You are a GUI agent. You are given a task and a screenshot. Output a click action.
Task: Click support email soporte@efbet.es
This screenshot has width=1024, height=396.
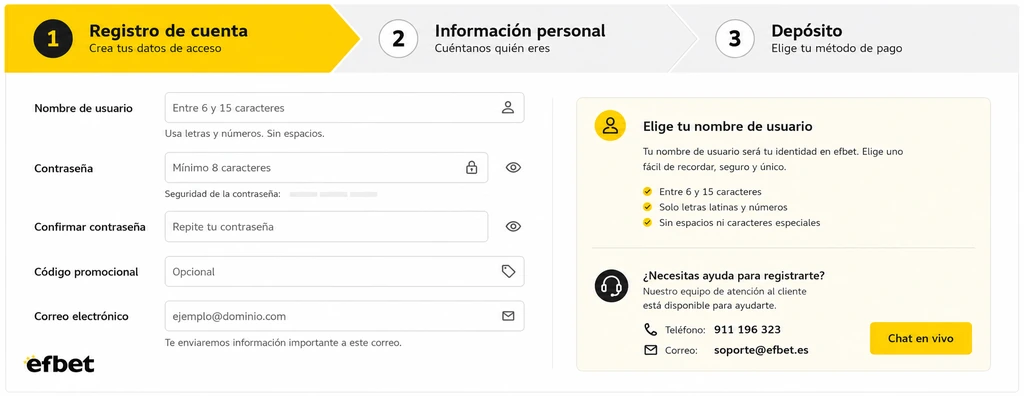click(x=761, y=350)
